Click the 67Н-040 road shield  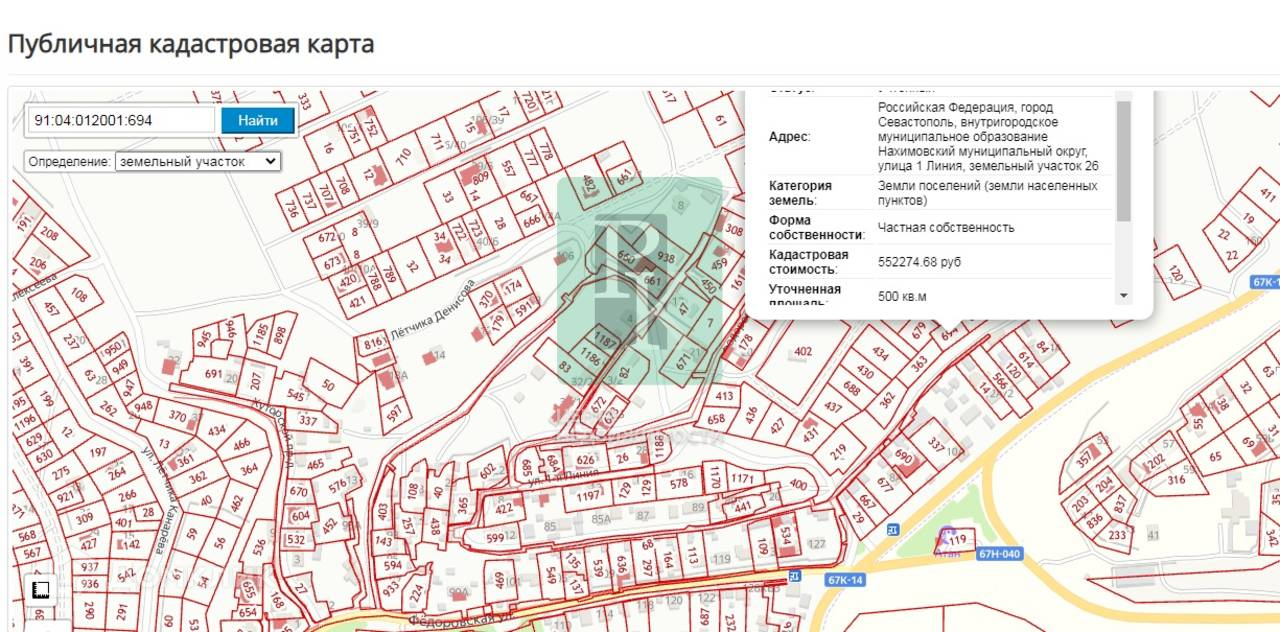[x=1000, y=553]
